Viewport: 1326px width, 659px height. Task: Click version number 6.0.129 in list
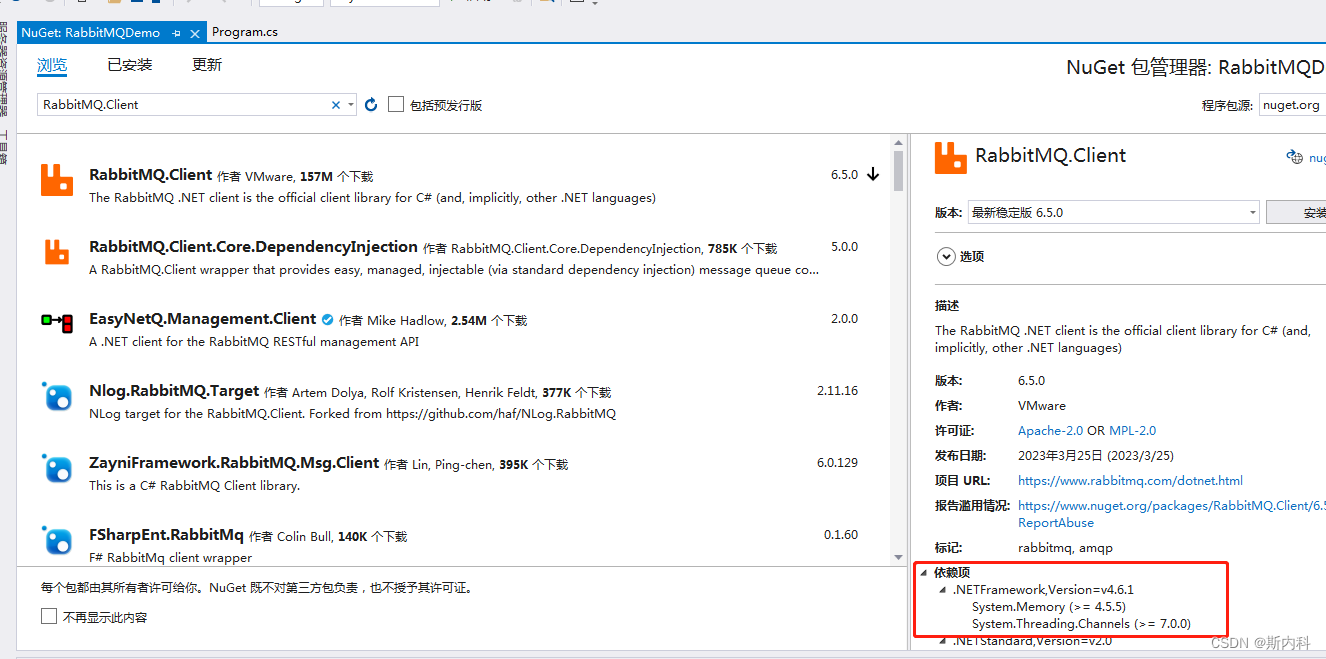click(837, 463)
